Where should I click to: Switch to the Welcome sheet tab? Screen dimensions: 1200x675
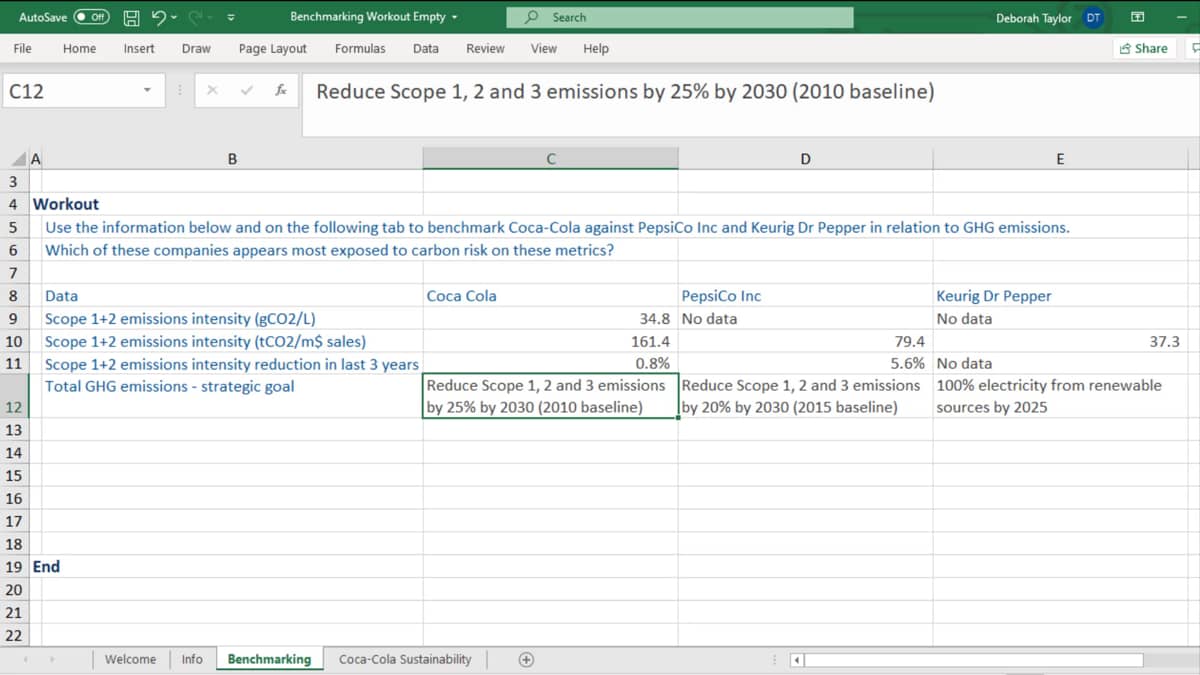point(130,659)
